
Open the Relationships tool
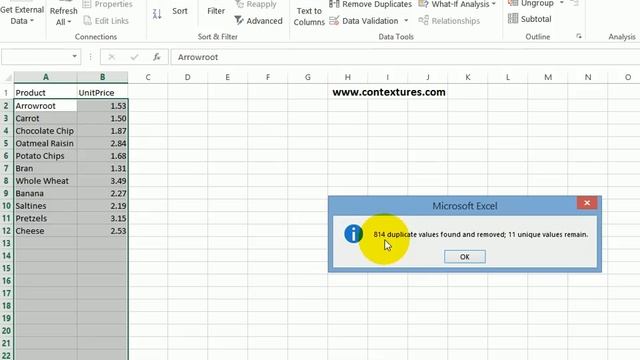[449, 20]
